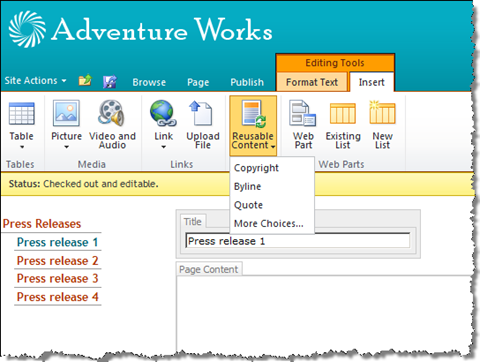The image size is (480, 362).
Task: Click the Web Parts group label
Action: (x=341, y=164)
